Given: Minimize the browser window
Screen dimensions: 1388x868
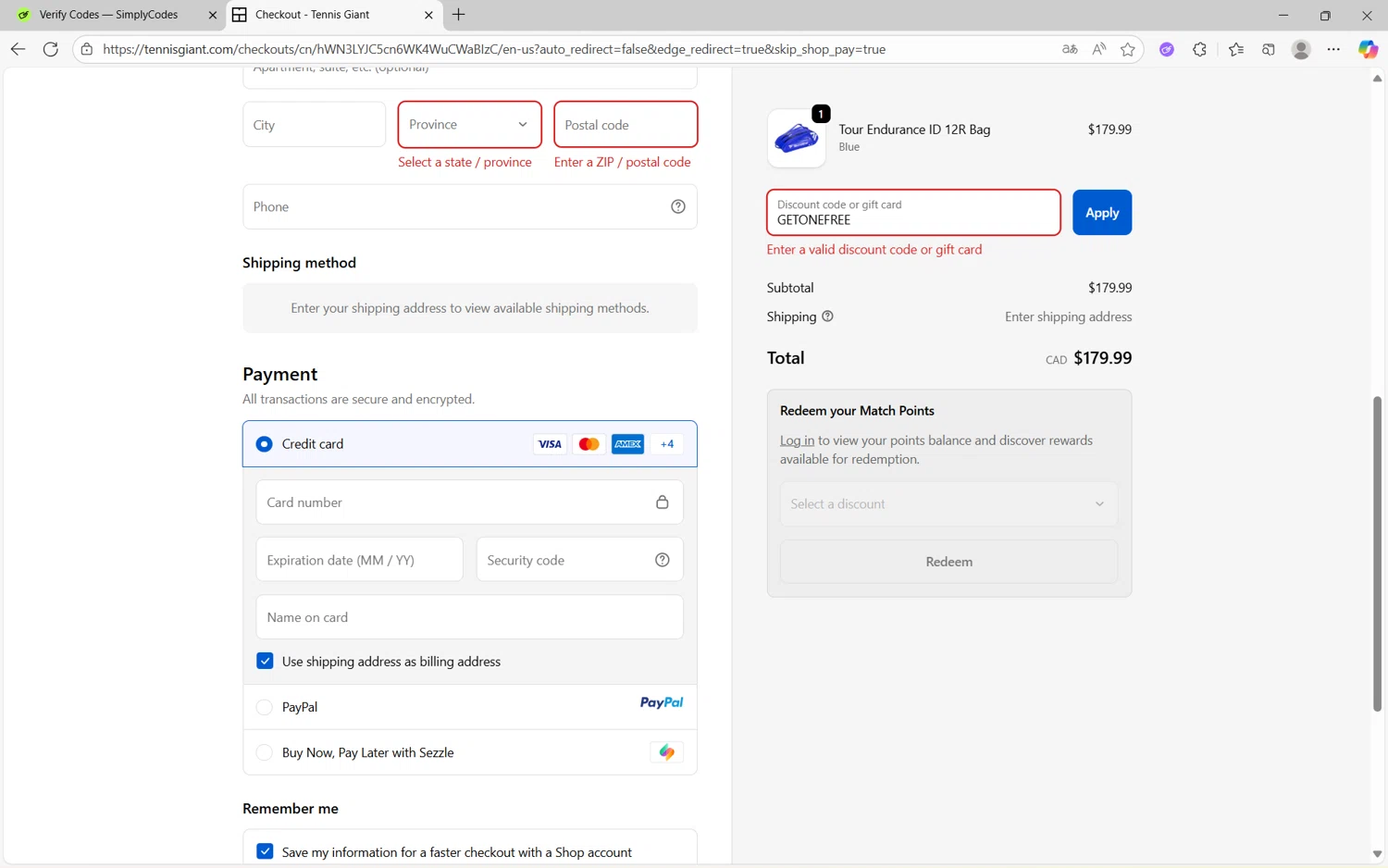Looking at the screenshot, I should coord(1283,15).
